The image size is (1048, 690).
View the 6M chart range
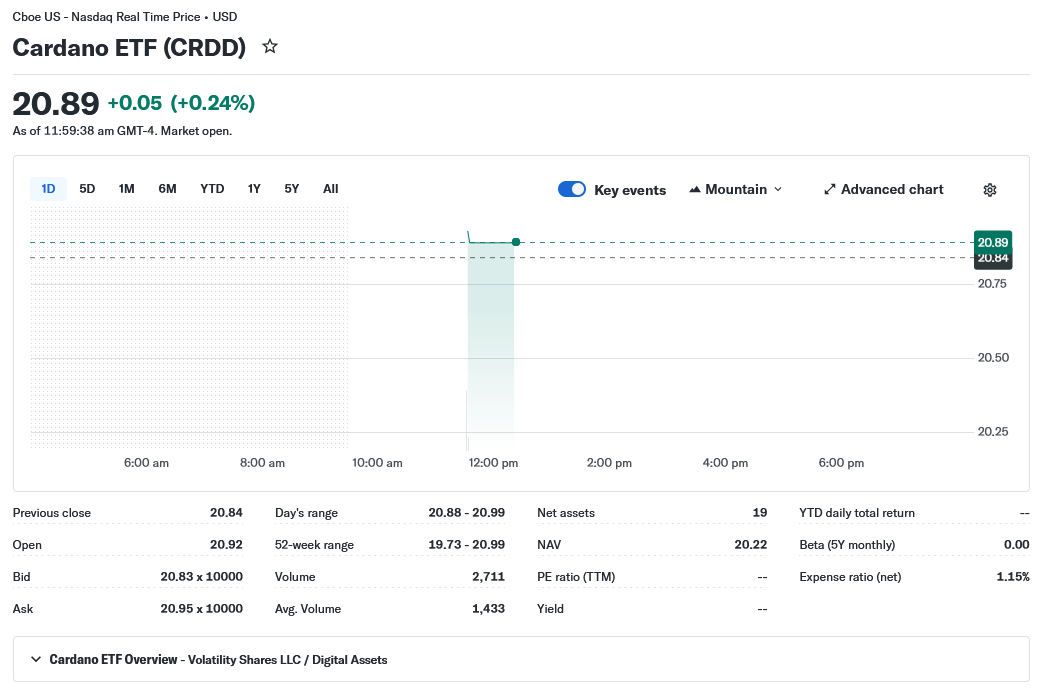[167, 188]
